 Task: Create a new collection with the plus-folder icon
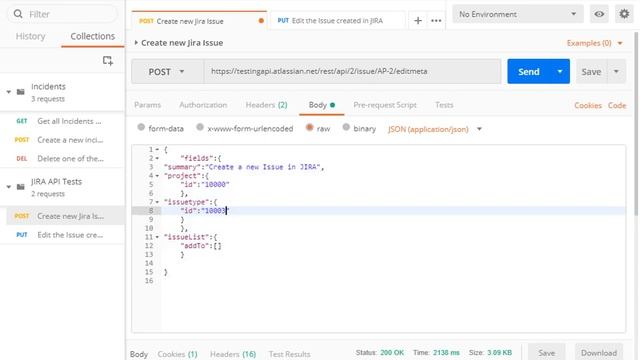click(108, 61)
